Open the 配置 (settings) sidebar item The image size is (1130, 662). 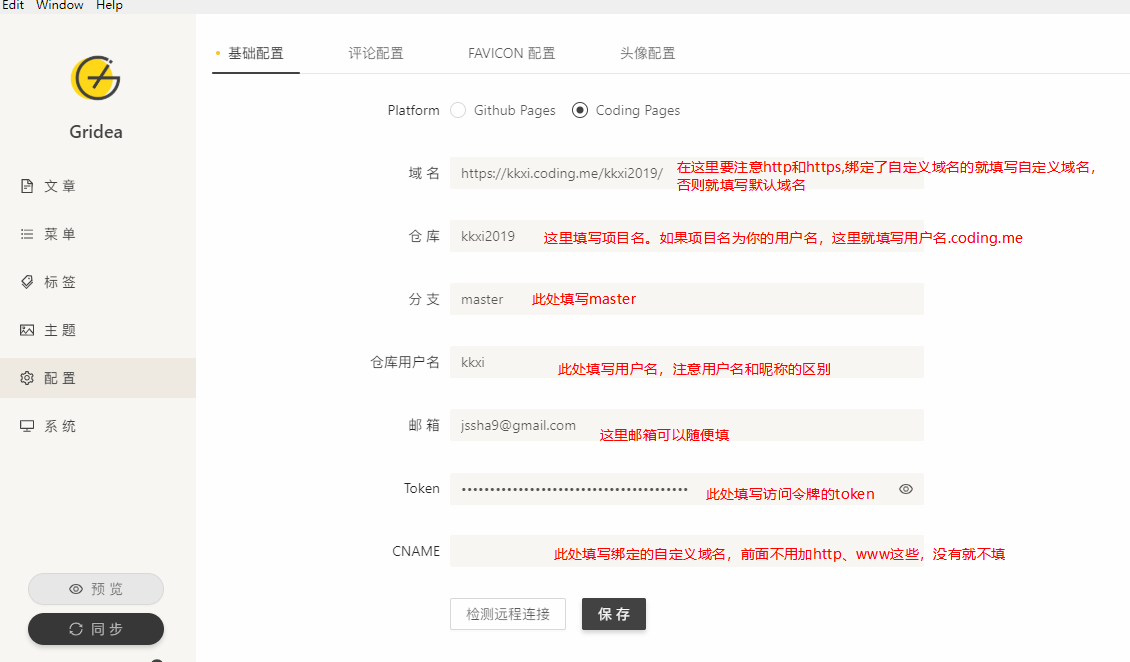coord(98,378)
